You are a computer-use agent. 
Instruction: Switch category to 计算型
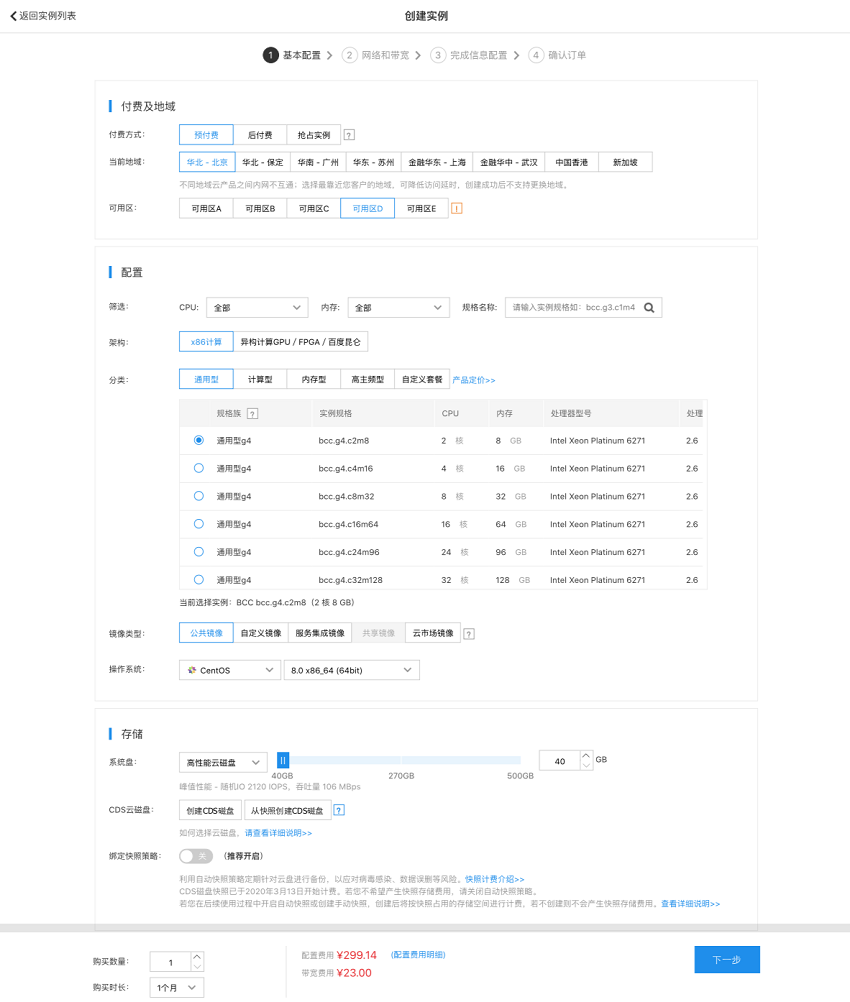pos(260,380)
